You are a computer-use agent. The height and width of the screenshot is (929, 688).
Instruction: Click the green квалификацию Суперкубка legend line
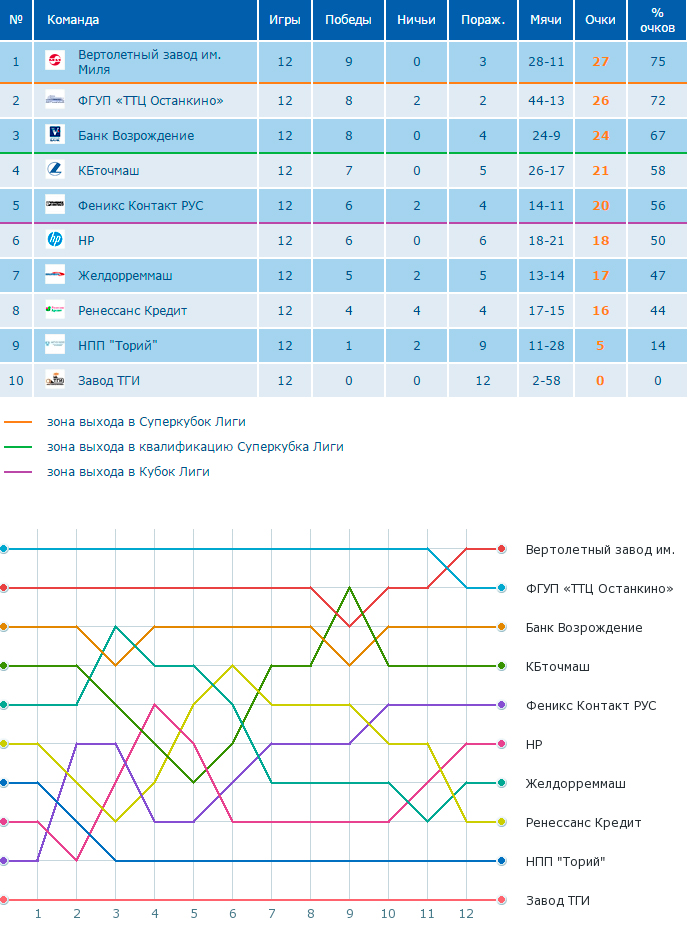[x=18, y=447]
